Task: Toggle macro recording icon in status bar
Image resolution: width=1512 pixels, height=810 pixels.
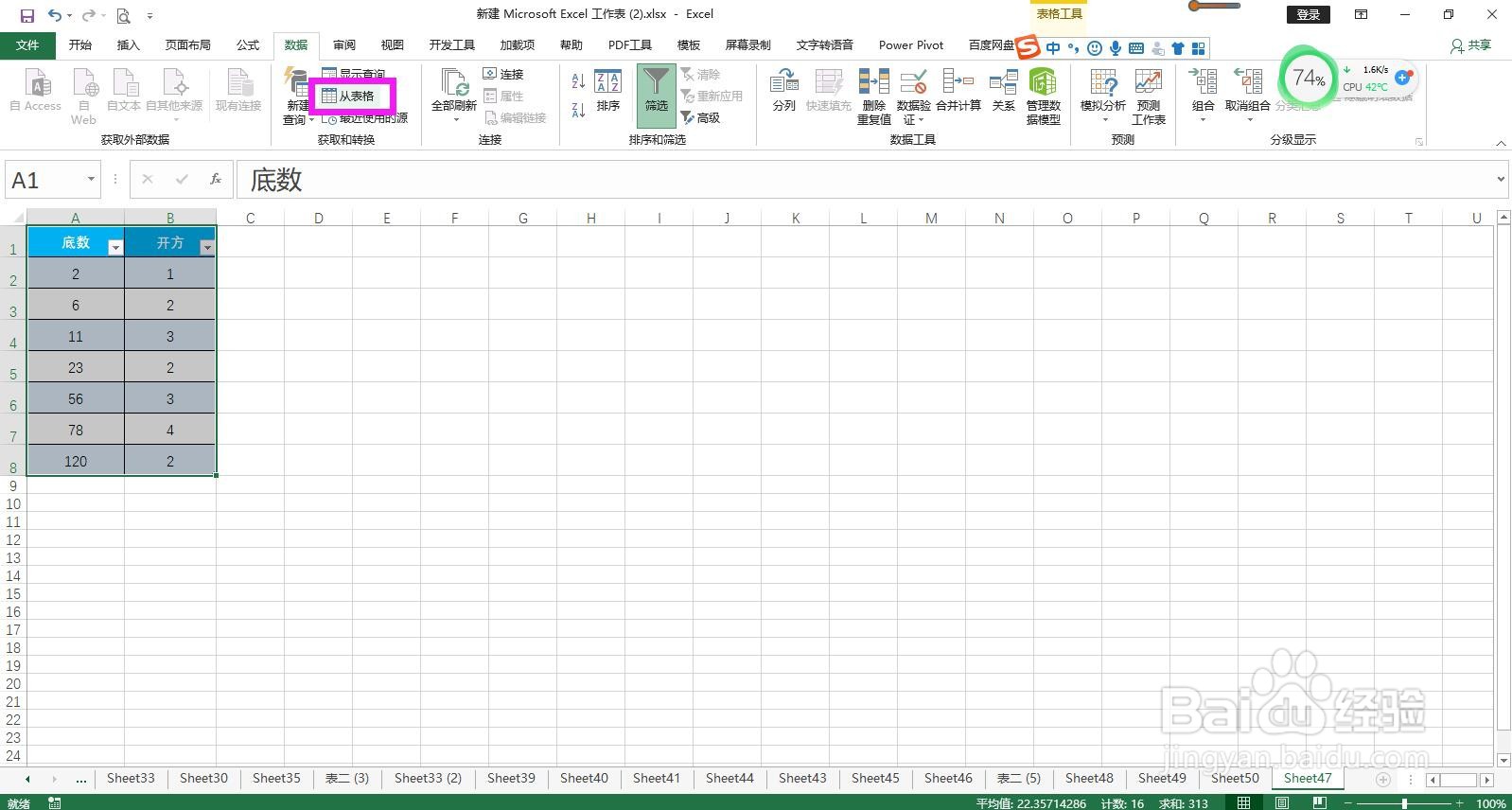Action: coord(55,802)
